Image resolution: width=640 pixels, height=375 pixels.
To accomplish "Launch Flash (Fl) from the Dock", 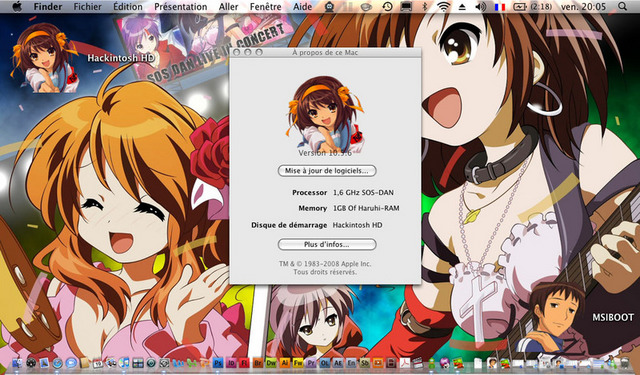I will click(244, 363).
